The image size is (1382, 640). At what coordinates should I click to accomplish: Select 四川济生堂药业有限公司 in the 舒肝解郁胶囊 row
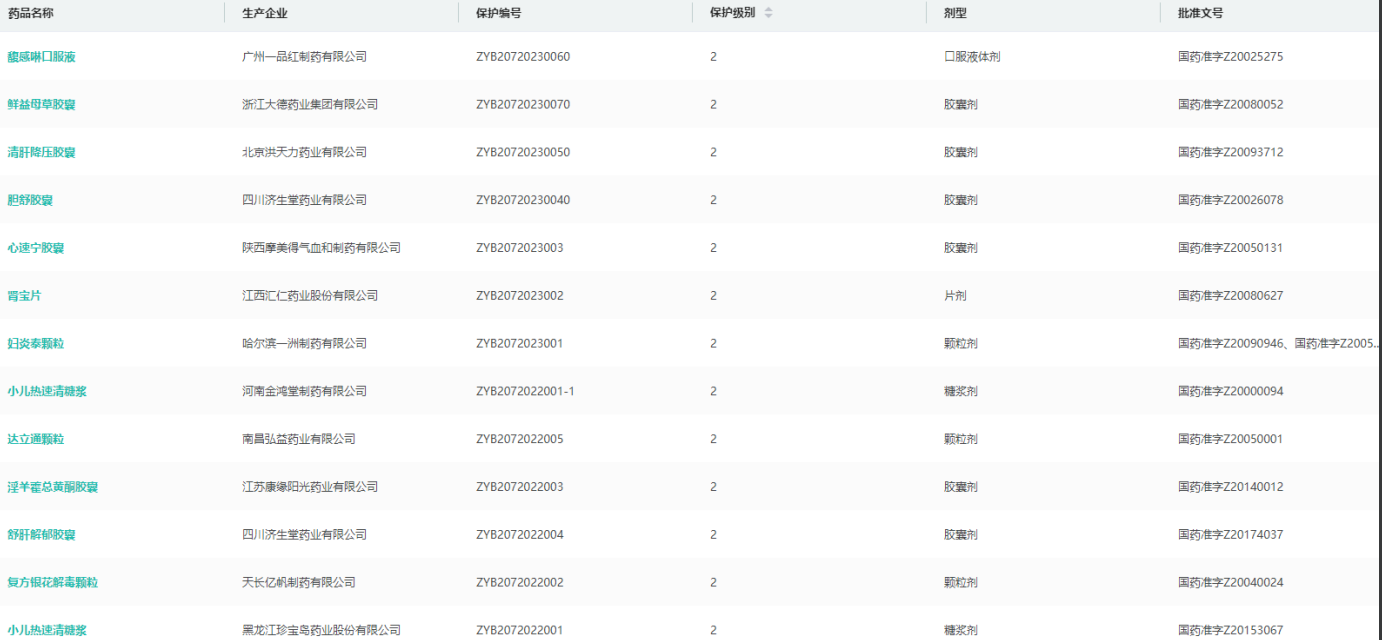(304, 535)
